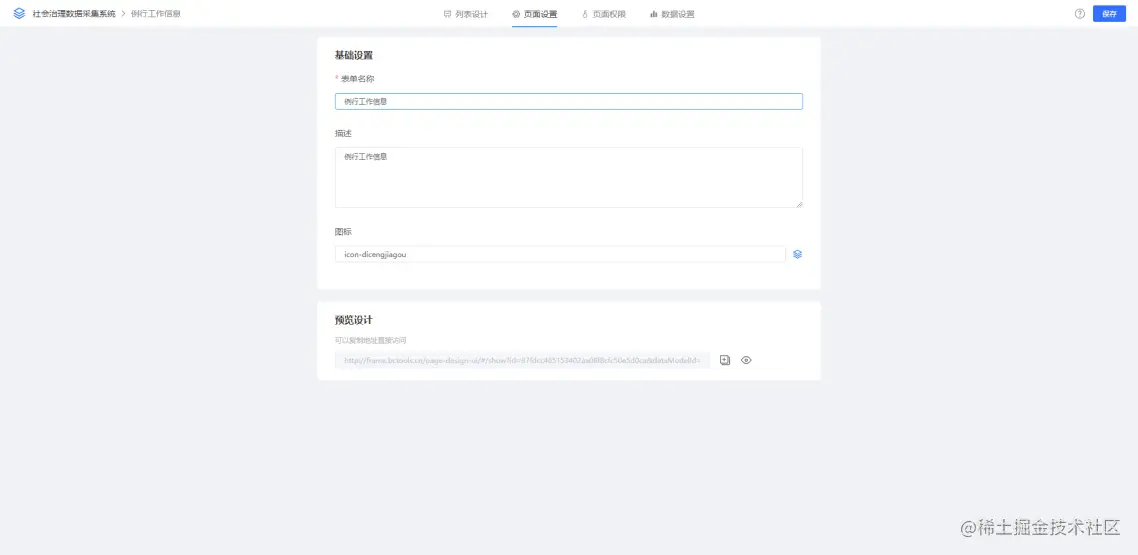Go to 社会治理数据采集系统 breadcrumb link

pos(73,14)
